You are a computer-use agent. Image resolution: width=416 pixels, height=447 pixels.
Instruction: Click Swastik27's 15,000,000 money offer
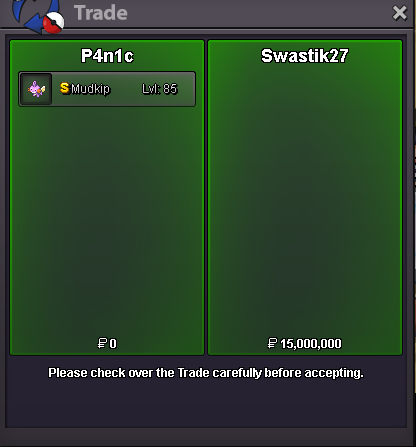pos(311,344)
